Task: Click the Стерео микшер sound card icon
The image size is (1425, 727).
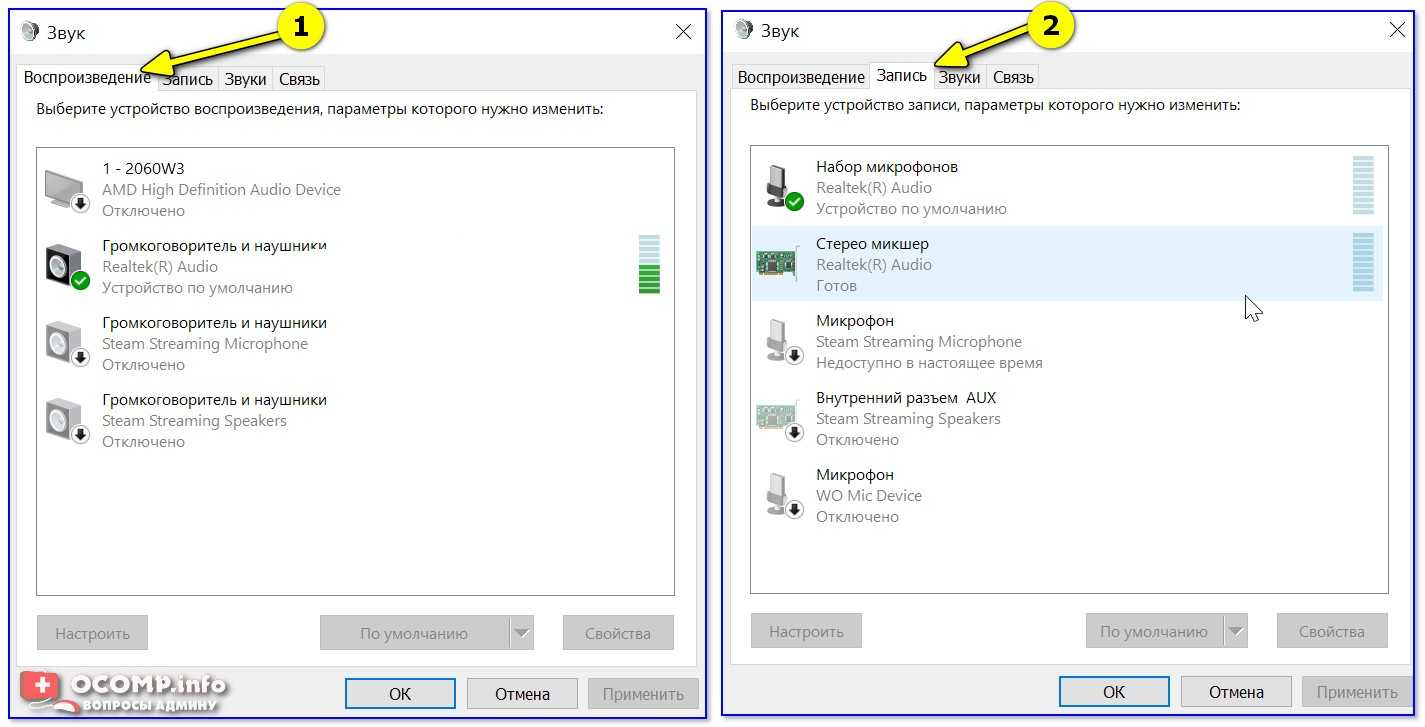Action: 777,264
